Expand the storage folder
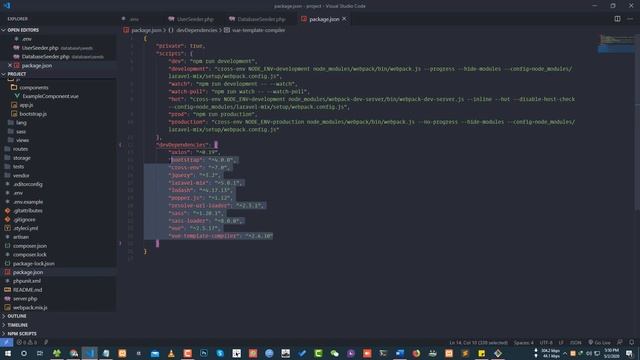 pyautogui.click(x=21, y=158)
